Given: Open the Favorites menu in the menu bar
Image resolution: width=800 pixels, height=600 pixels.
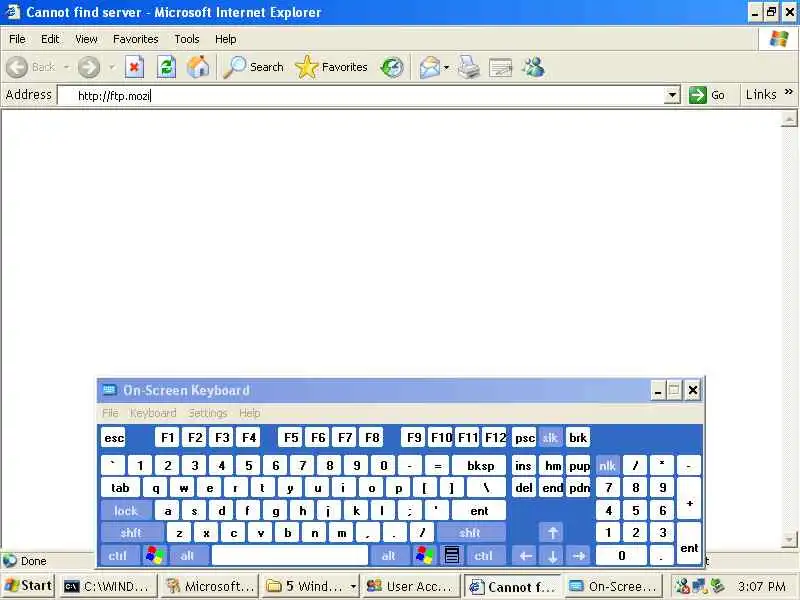Looking at the screenshot, I should (x=136, y=39).
